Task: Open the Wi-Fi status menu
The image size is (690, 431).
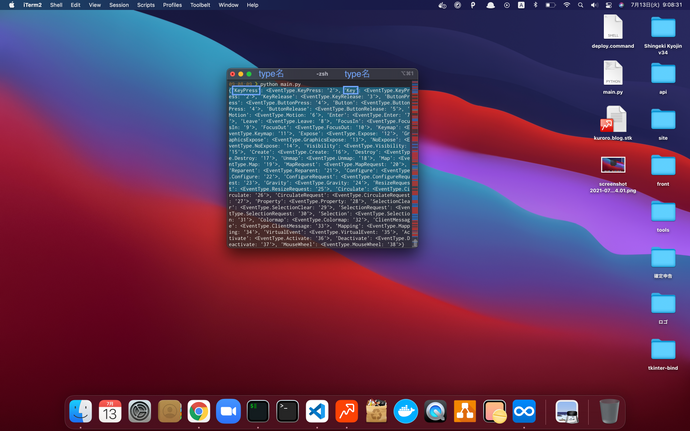Action: (567, 5)
